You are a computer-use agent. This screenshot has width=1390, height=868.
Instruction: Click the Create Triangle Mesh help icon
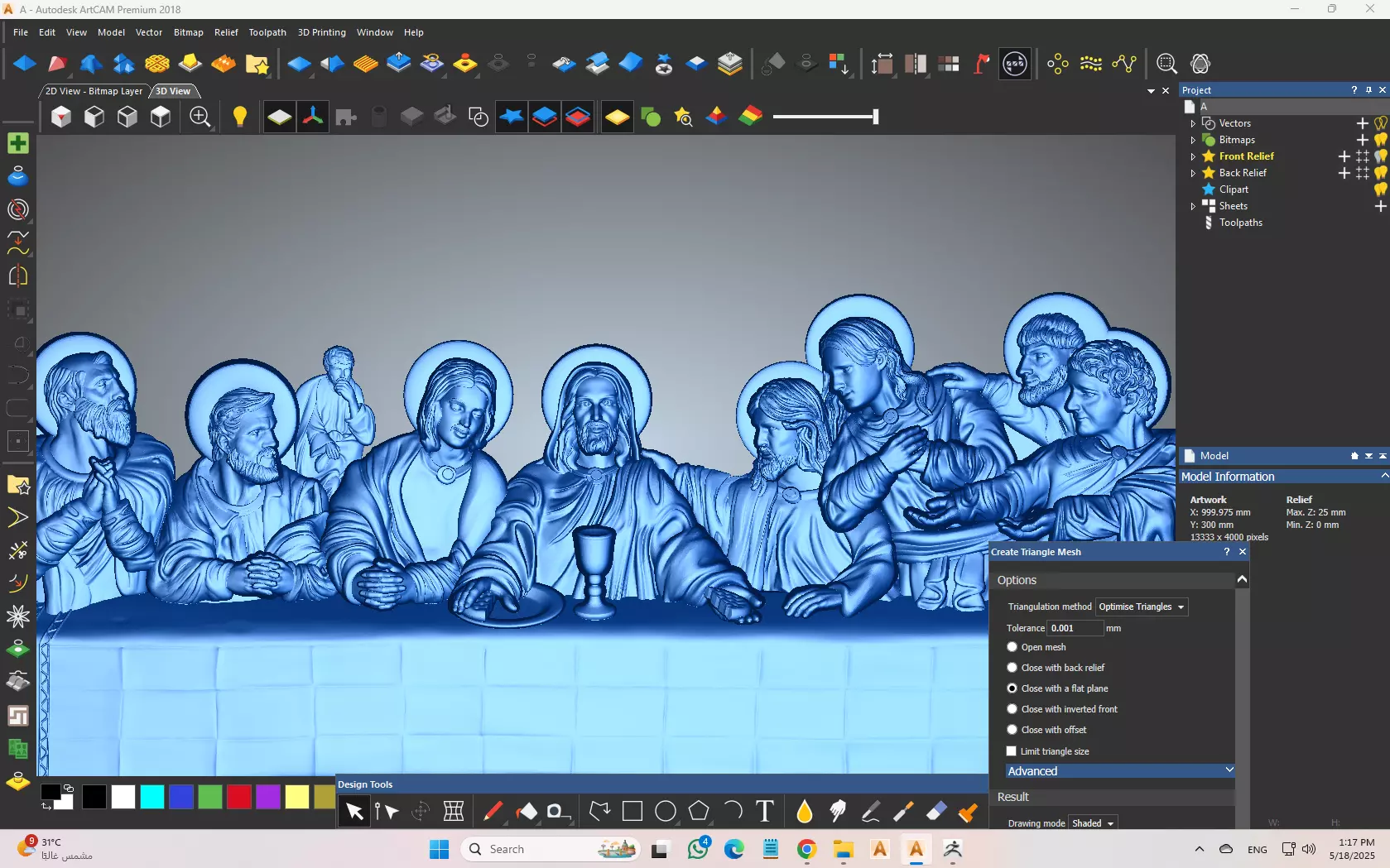click(x=1226, y=552)
